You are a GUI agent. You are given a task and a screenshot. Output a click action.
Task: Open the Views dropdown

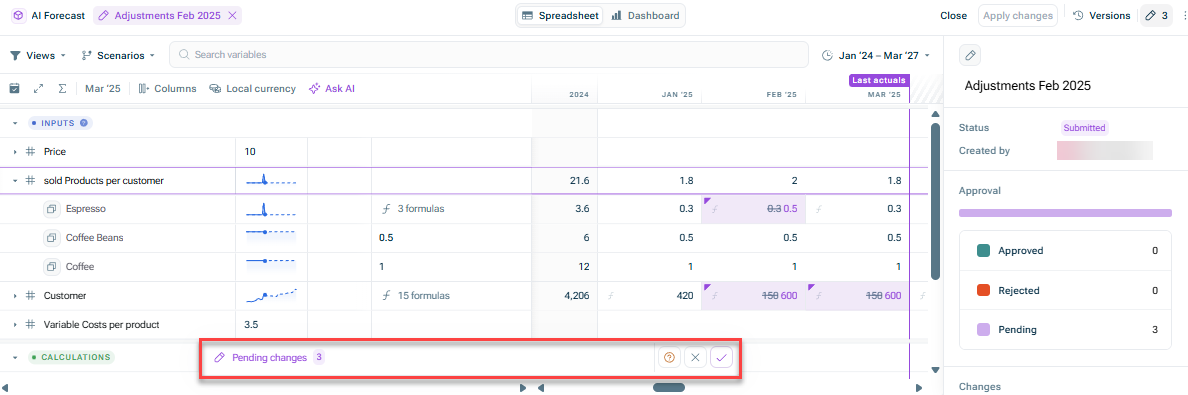(x=39, y=55)
